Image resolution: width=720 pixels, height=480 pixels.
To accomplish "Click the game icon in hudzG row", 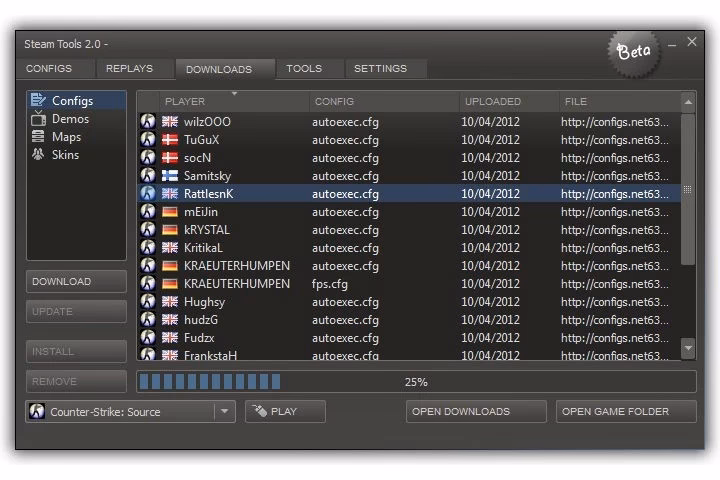I will [148, 319].
